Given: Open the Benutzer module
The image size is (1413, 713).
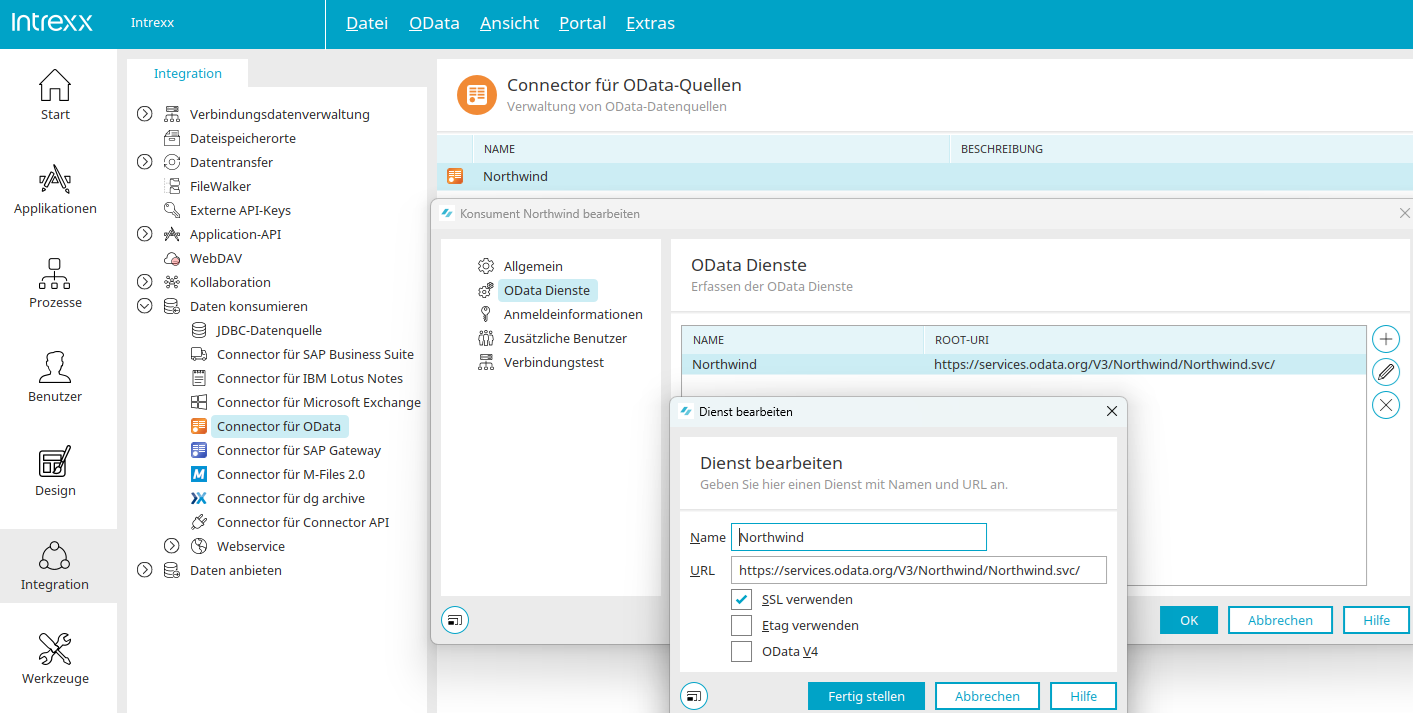Looking at the screenshot, I should 55,378.
